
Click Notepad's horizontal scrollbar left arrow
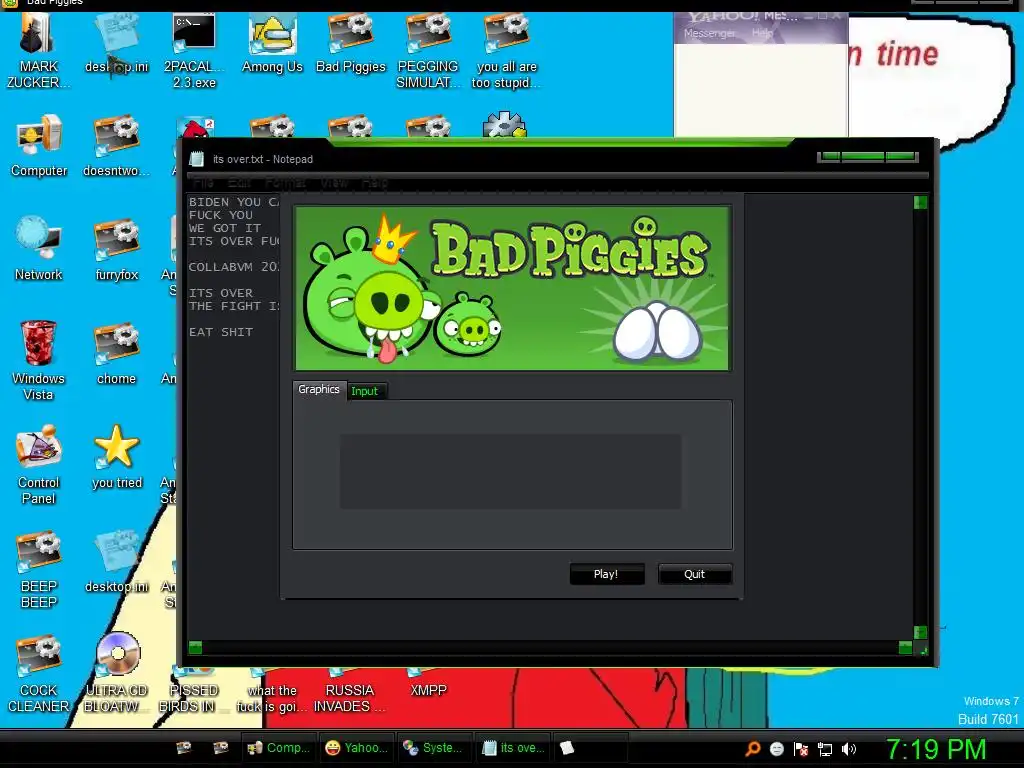click(195, 647)
